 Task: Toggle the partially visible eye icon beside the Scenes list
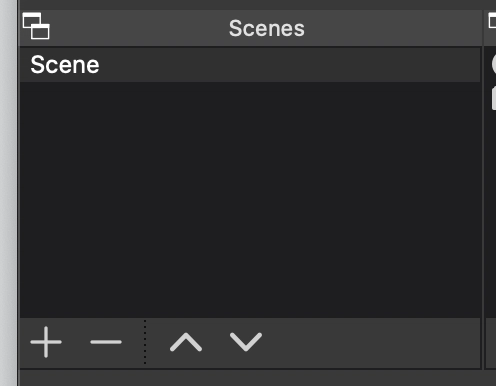coord(494,64)
